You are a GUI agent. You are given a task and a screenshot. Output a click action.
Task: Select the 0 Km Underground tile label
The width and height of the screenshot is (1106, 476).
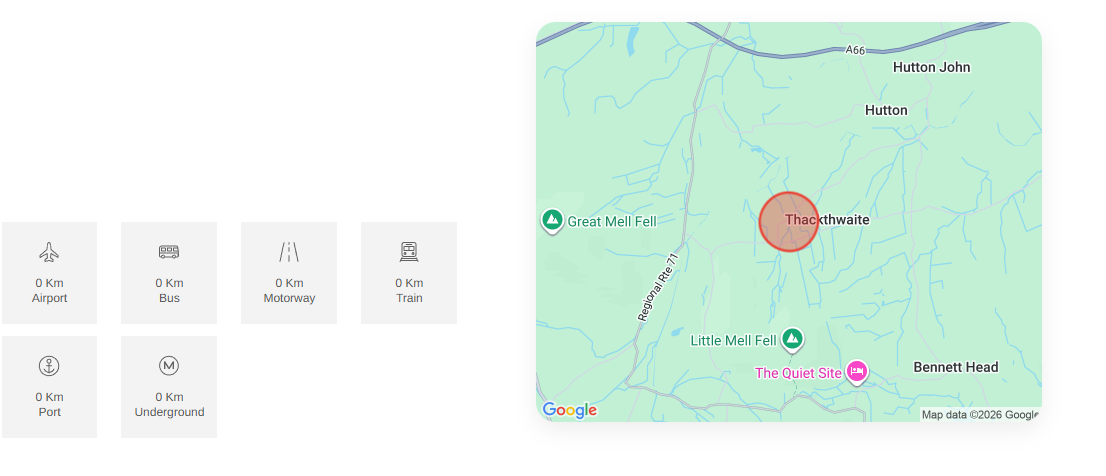pos(169,405)
